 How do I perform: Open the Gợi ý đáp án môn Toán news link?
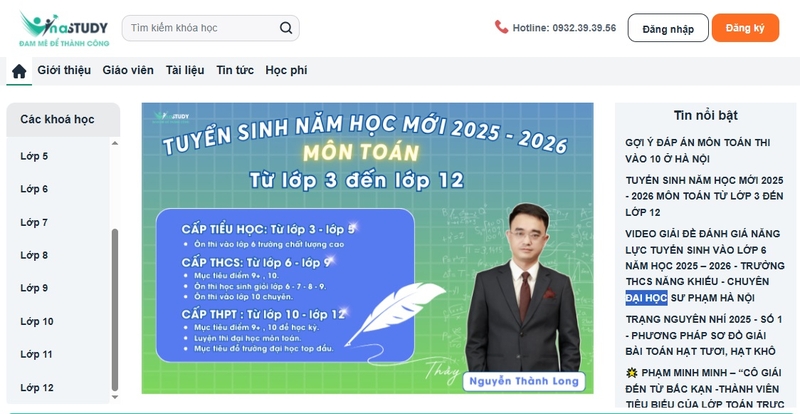point(698,151)
